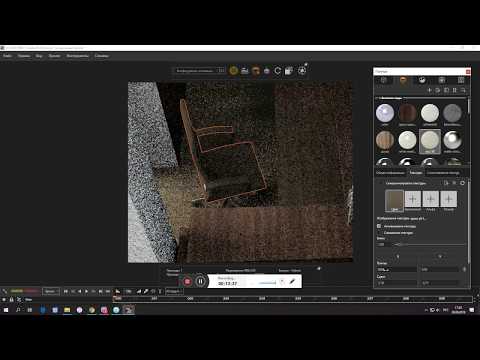Open the Справка (Help) menu
Screen dimensions: 480x360
tap(101, 56)
